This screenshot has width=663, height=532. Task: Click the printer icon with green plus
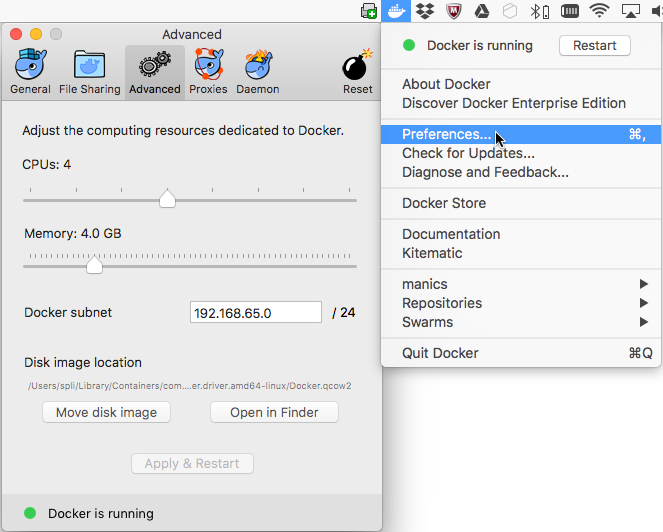point(369,11)
